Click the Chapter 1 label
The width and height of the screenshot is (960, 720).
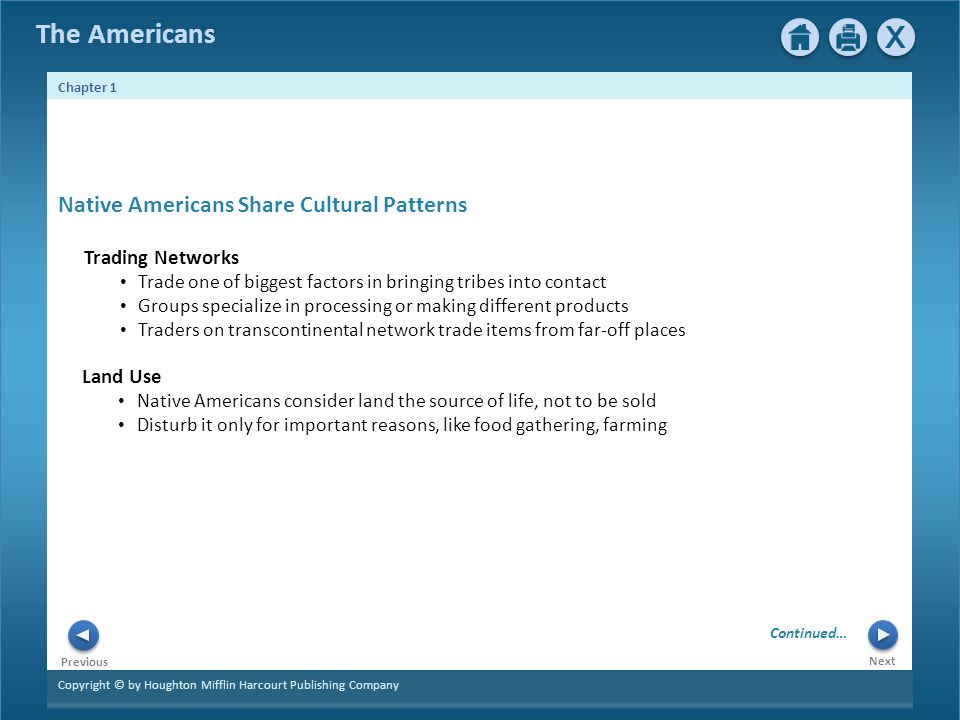(x=87, y=88)
